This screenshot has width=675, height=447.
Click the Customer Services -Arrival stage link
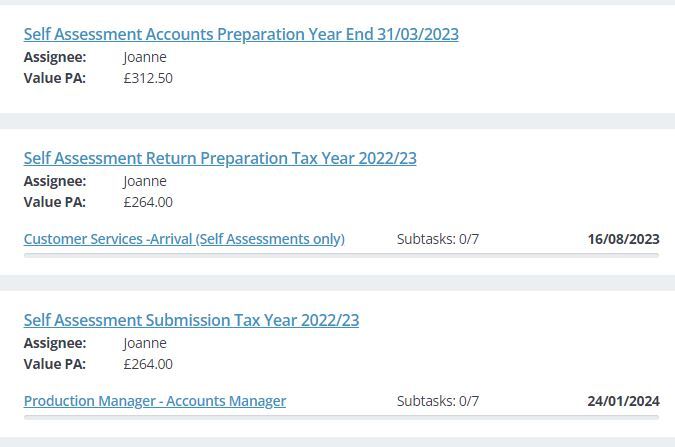coord(184,239)
